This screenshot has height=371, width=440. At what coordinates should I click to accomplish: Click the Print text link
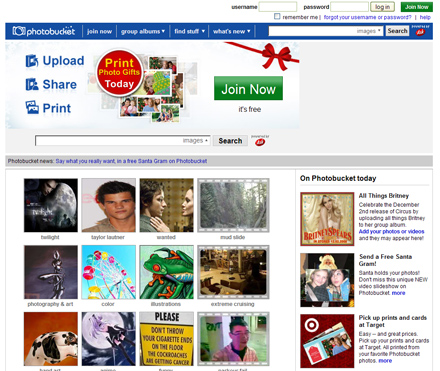(x=57, y=108)
